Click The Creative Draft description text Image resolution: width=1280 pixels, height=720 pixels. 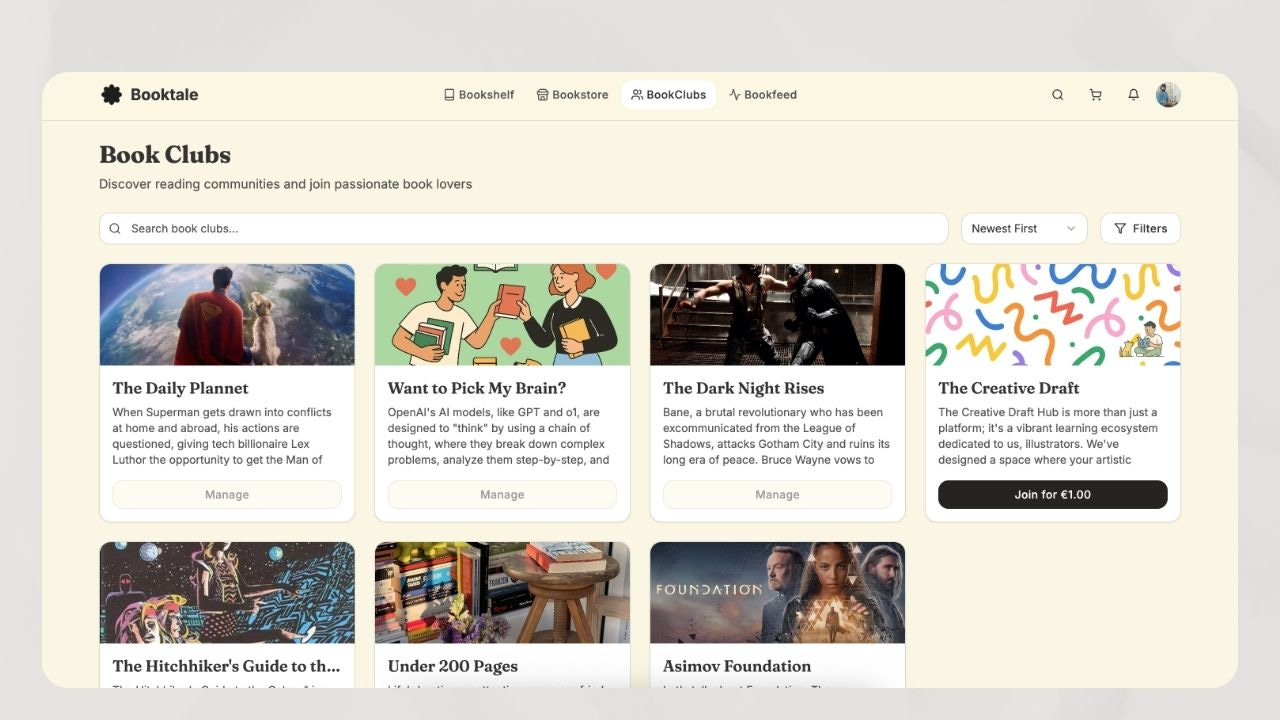point(1048,436)
